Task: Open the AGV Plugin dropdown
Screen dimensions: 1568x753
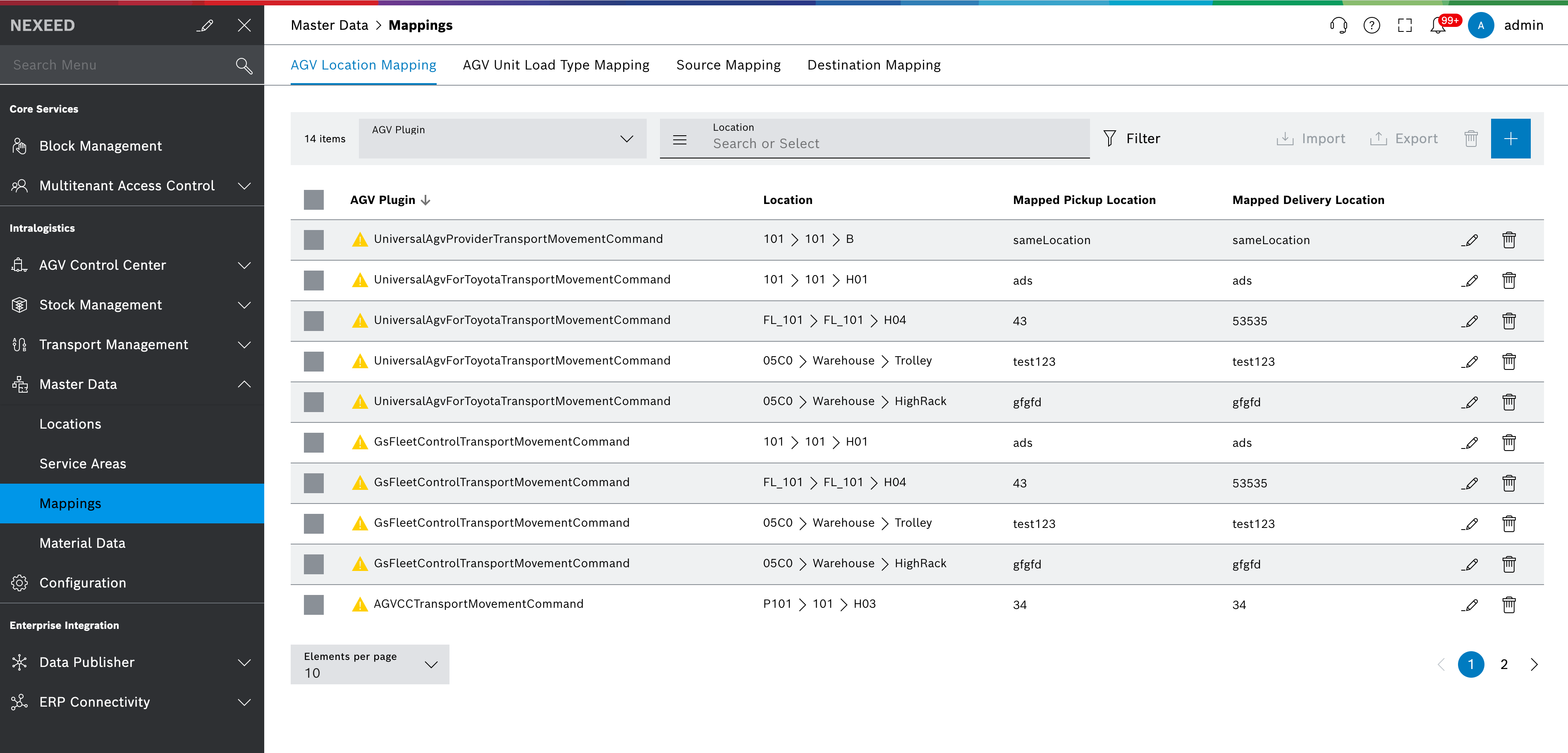Action: point(502,138)
